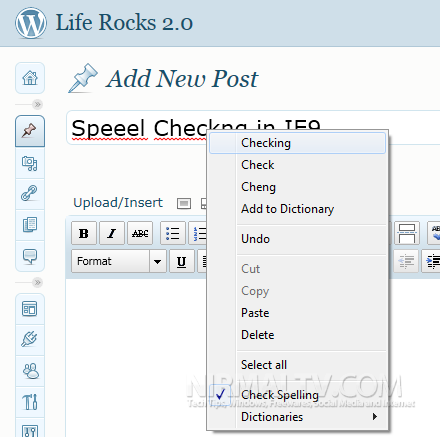Image resolution: width=440 pixels, height=437 pixels.
Task: Select Delete in context menu
Action: [297, 335]
